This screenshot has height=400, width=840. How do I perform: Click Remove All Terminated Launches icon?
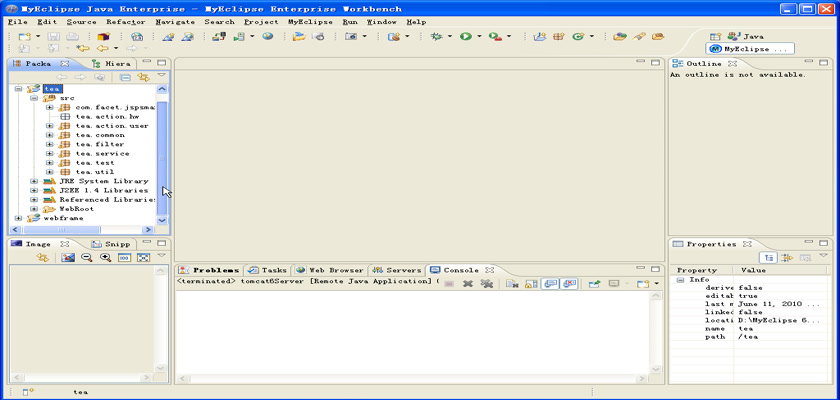tap(486, 284)
